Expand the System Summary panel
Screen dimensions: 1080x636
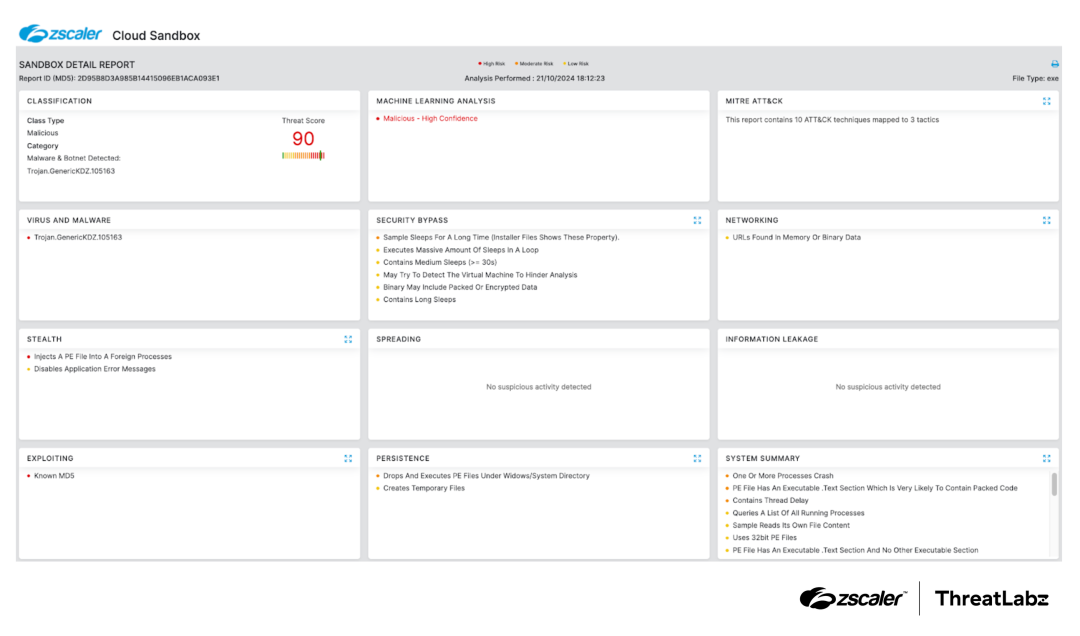1046,458
